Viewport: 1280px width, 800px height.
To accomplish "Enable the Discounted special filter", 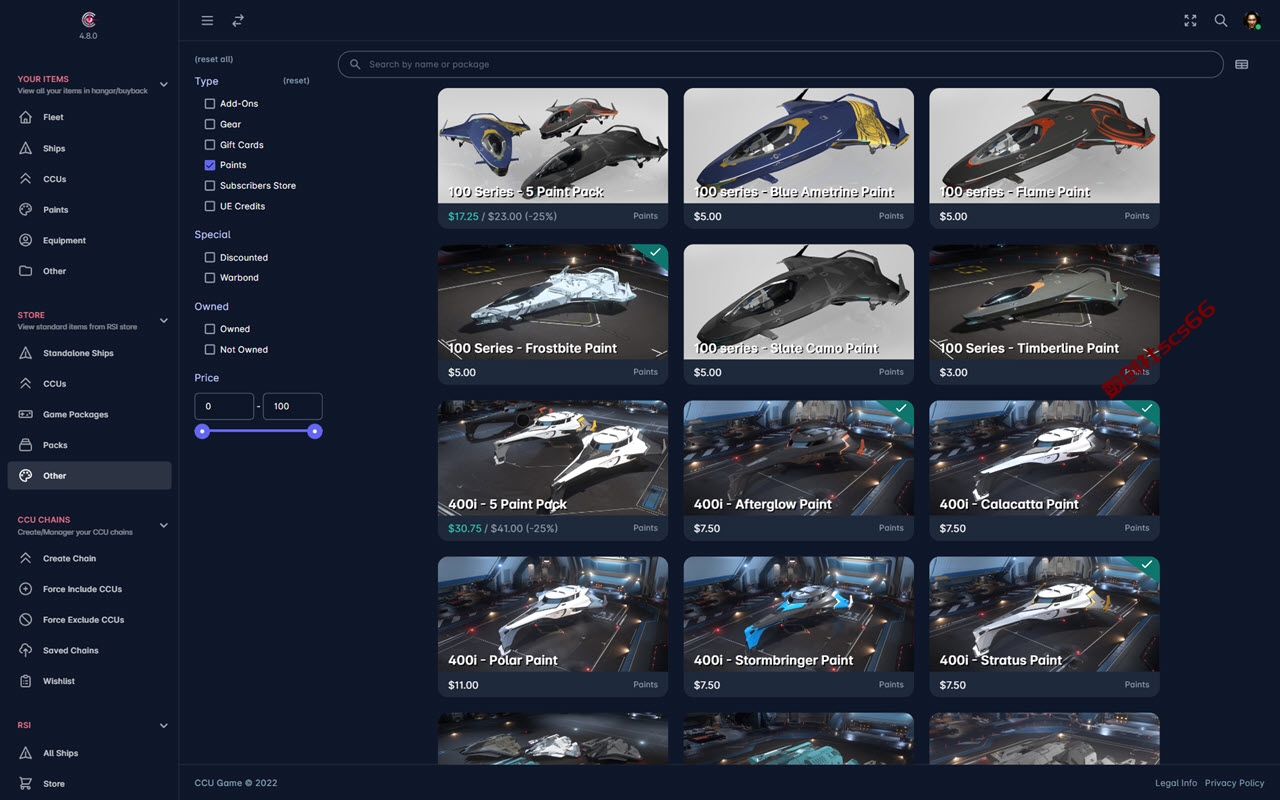I will click(210, 257).
